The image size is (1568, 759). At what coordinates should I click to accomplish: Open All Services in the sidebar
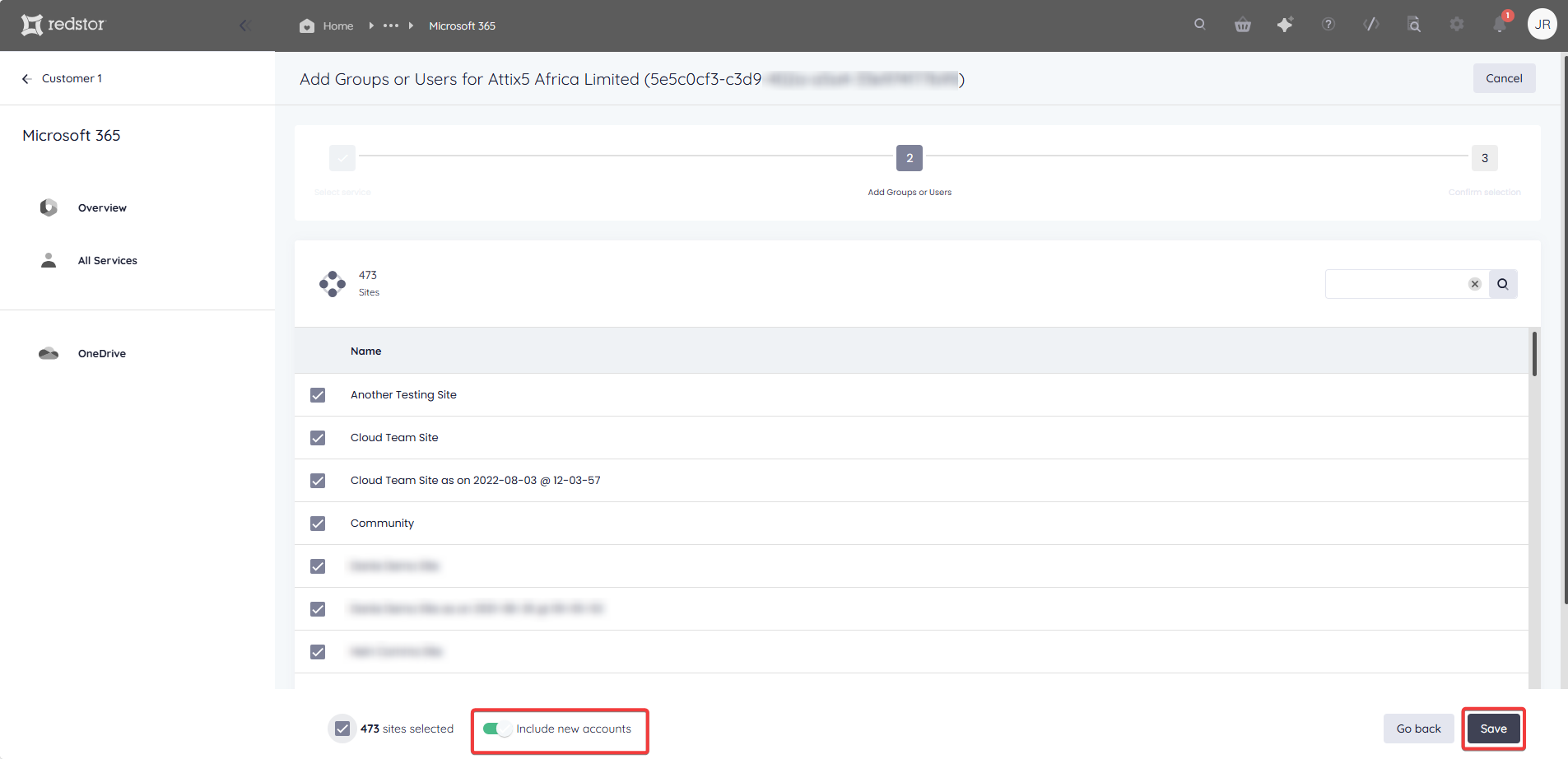[x=107, y=260]
